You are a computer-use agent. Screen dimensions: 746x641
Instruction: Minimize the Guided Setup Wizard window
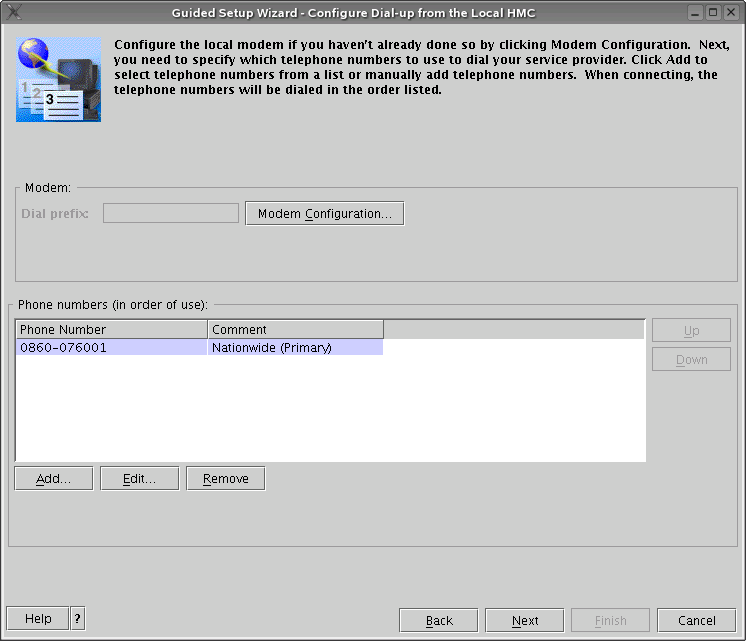pos(695,13)
